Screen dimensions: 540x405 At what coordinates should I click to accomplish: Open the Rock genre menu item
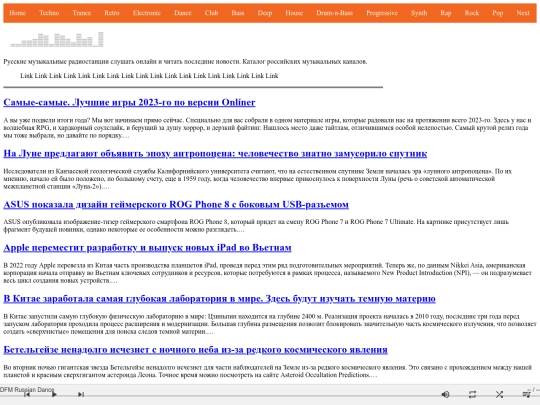tap(472, 13)
